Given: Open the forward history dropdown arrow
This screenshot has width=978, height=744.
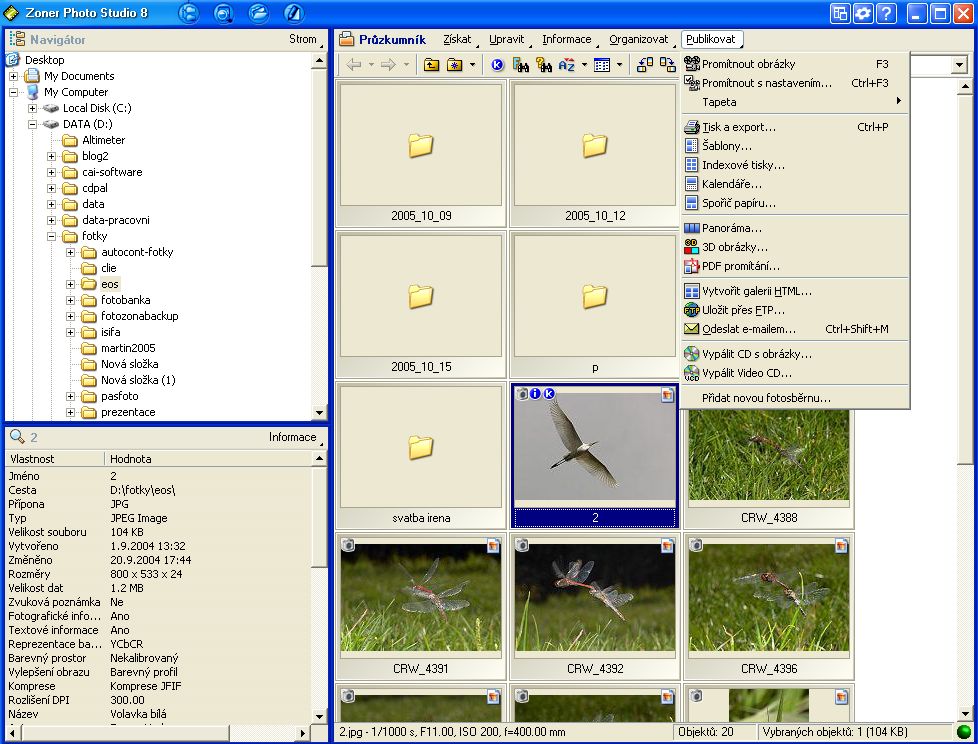Looking at the screenshot, I should 406,64.
